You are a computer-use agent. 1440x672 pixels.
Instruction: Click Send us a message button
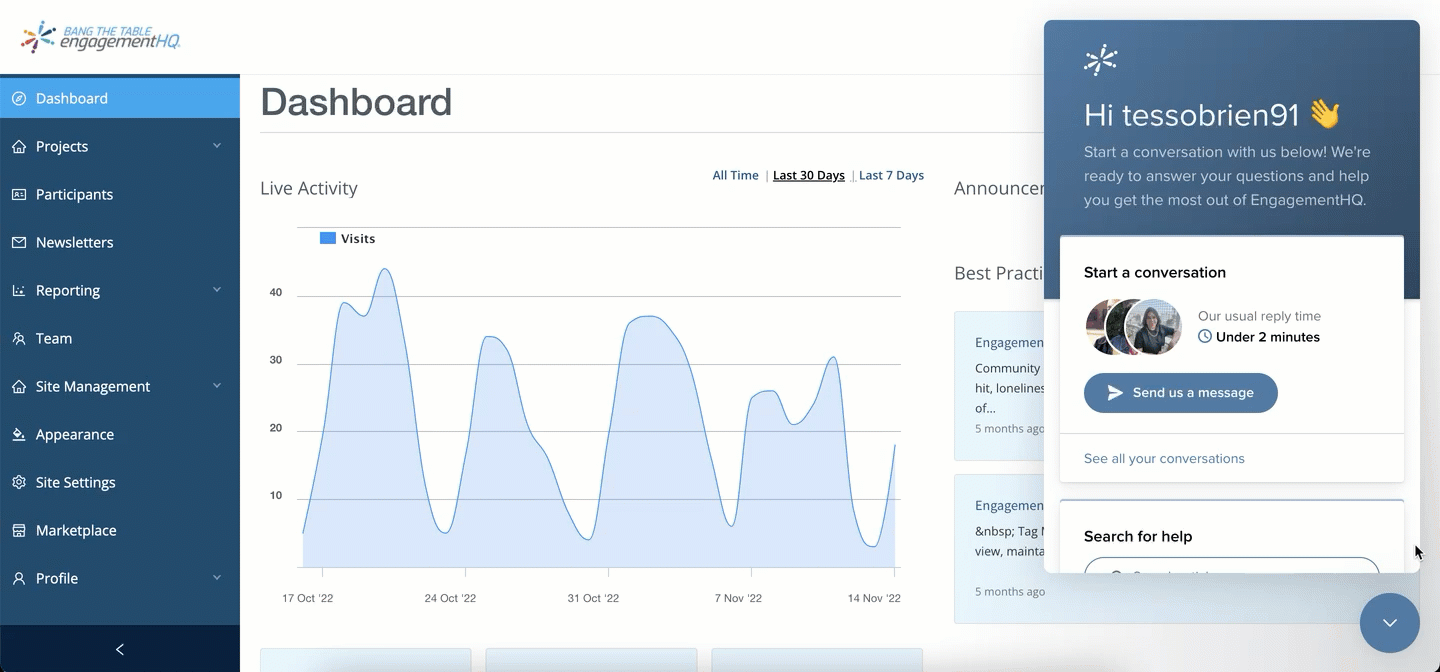coord(1181,393)
